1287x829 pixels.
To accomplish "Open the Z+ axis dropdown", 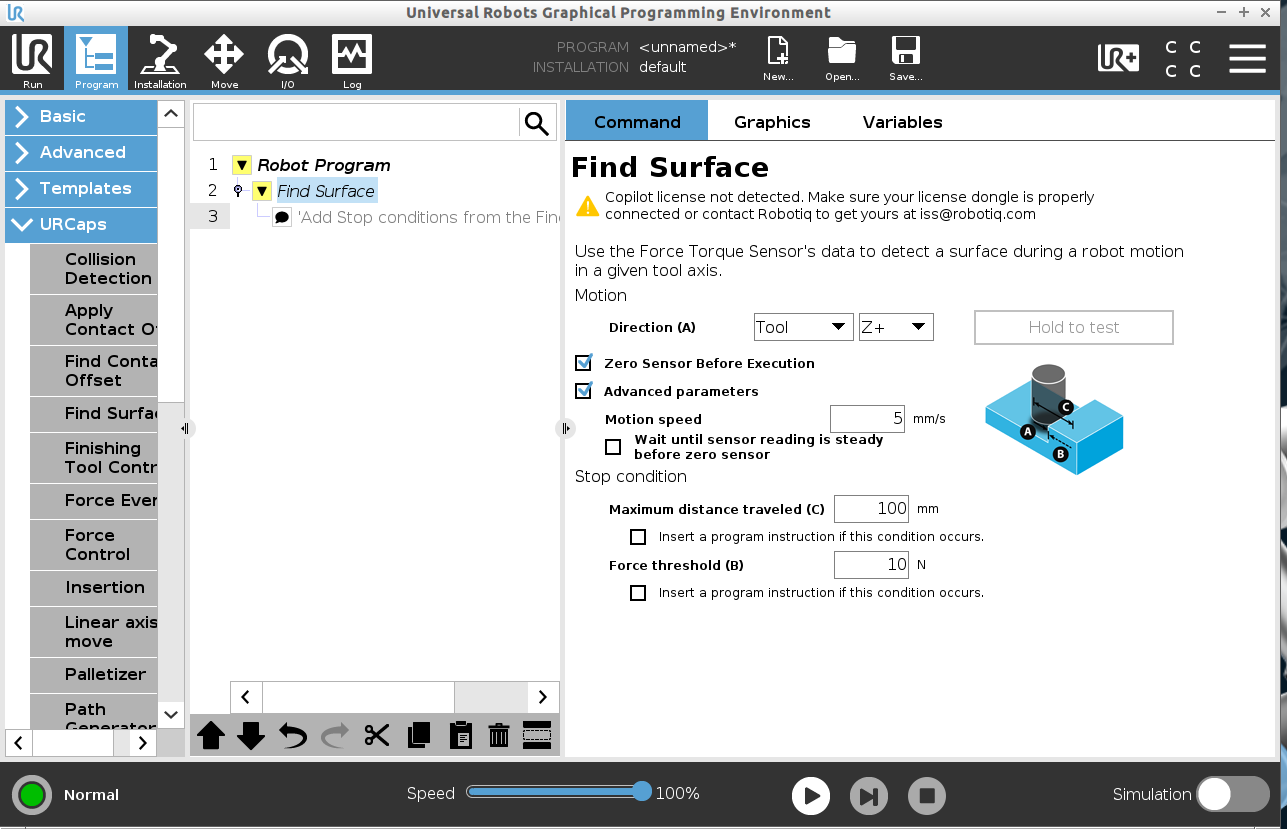I will coord(895,327).
